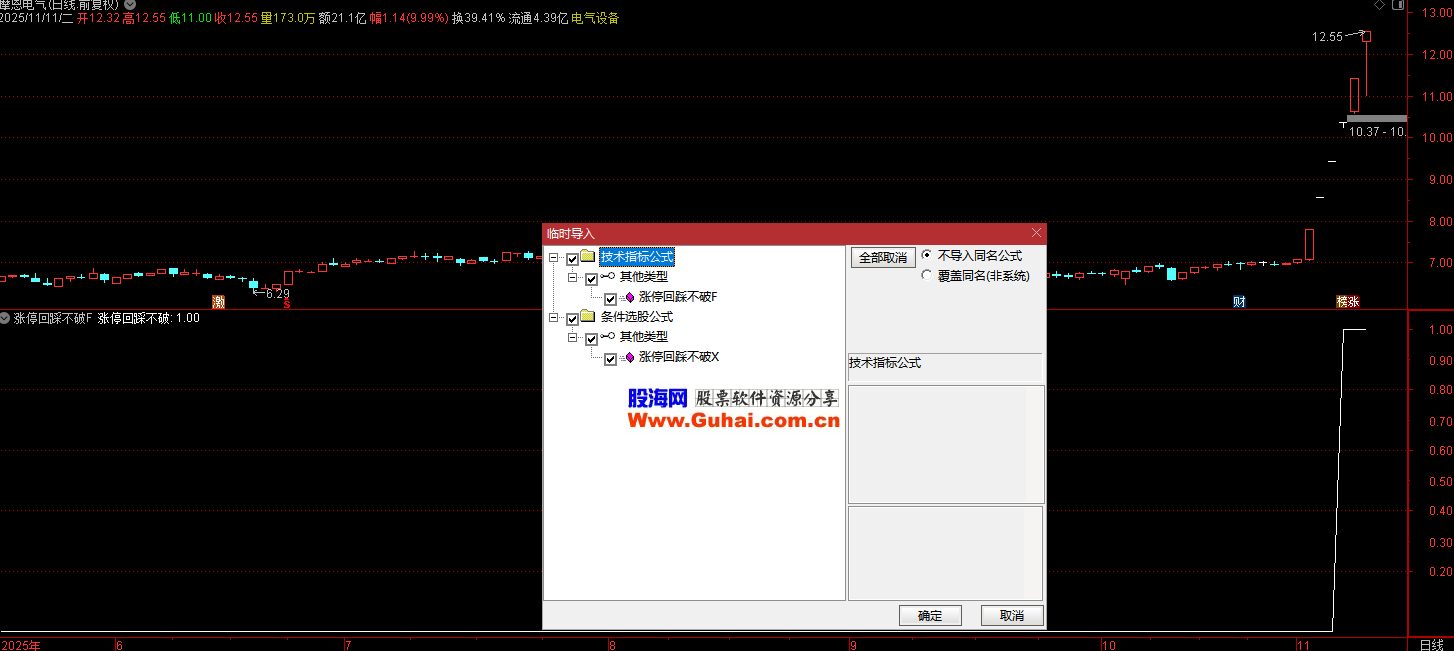Click the 全部取消 button
Screen dimensions: 1454x651
point(882,258)
